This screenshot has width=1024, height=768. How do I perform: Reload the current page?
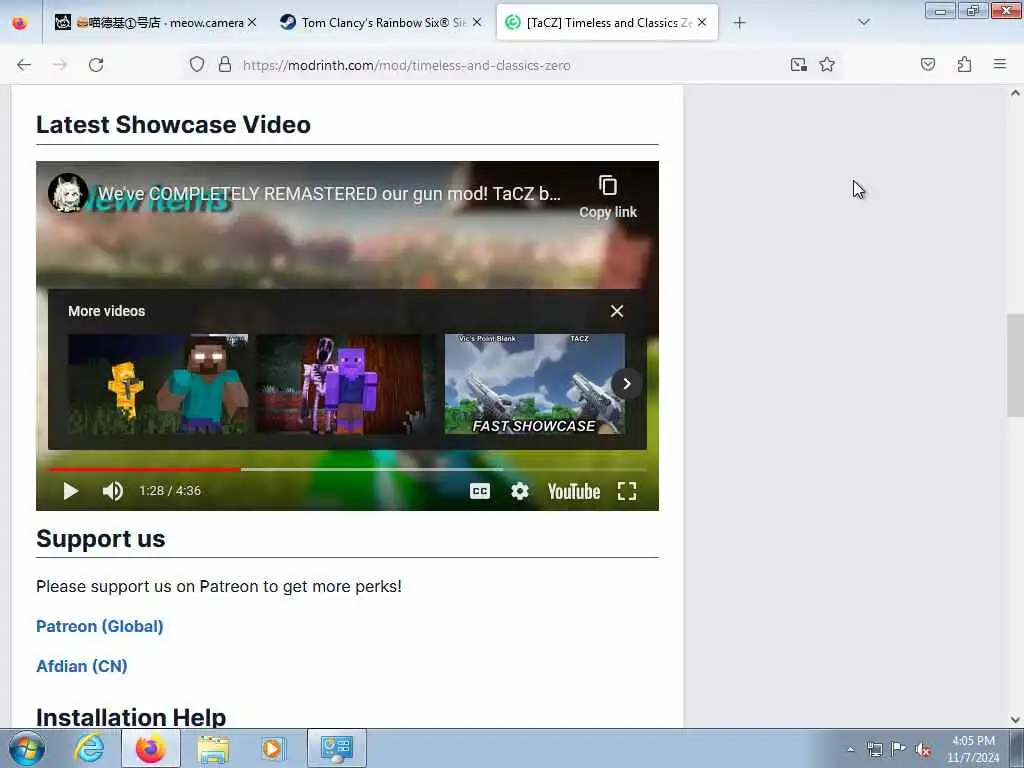tap(96, 65)
